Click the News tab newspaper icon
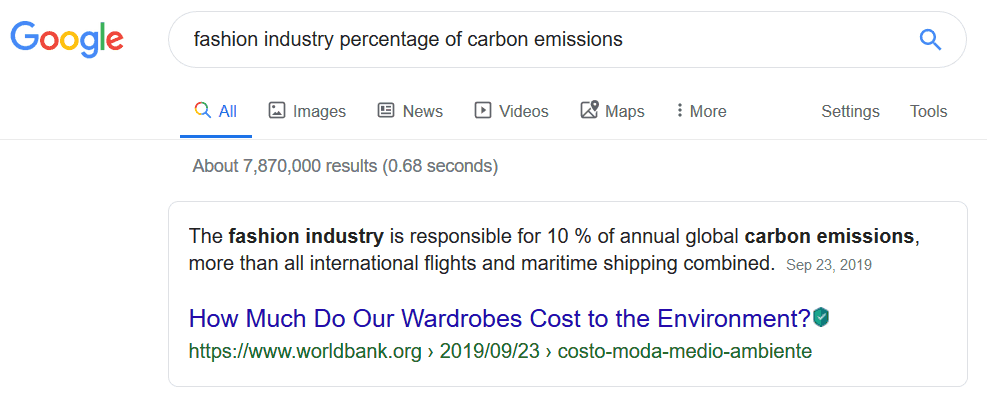 point(386,111)
